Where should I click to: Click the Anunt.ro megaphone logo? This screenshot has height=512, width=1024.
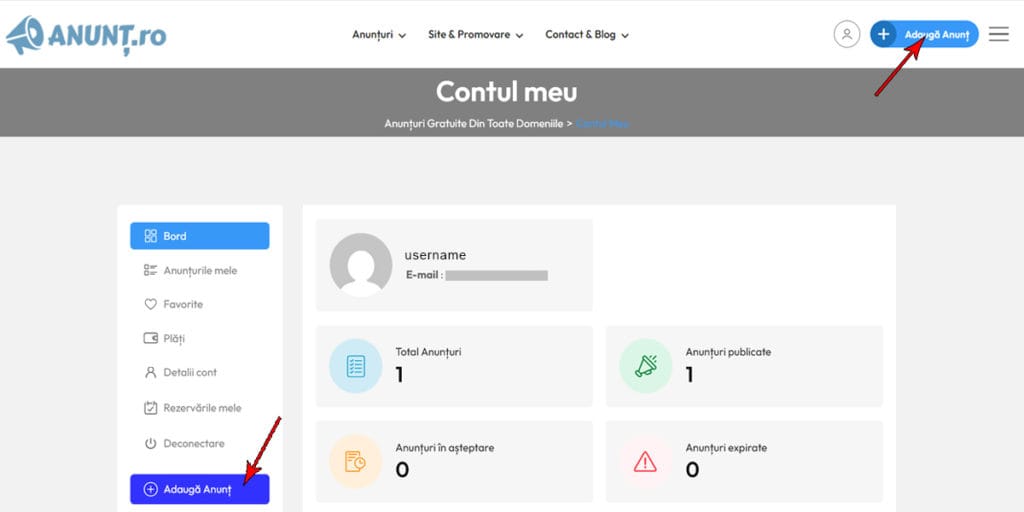click(86, 36)
